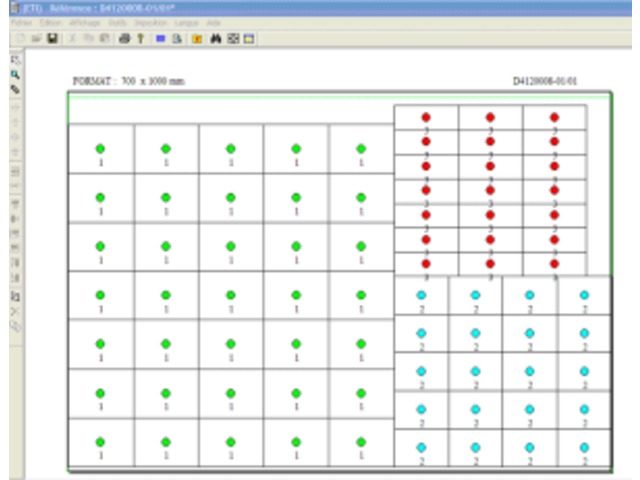640x480 pixels.
Task: Open the Outils menu
Action: click(117, 22)
